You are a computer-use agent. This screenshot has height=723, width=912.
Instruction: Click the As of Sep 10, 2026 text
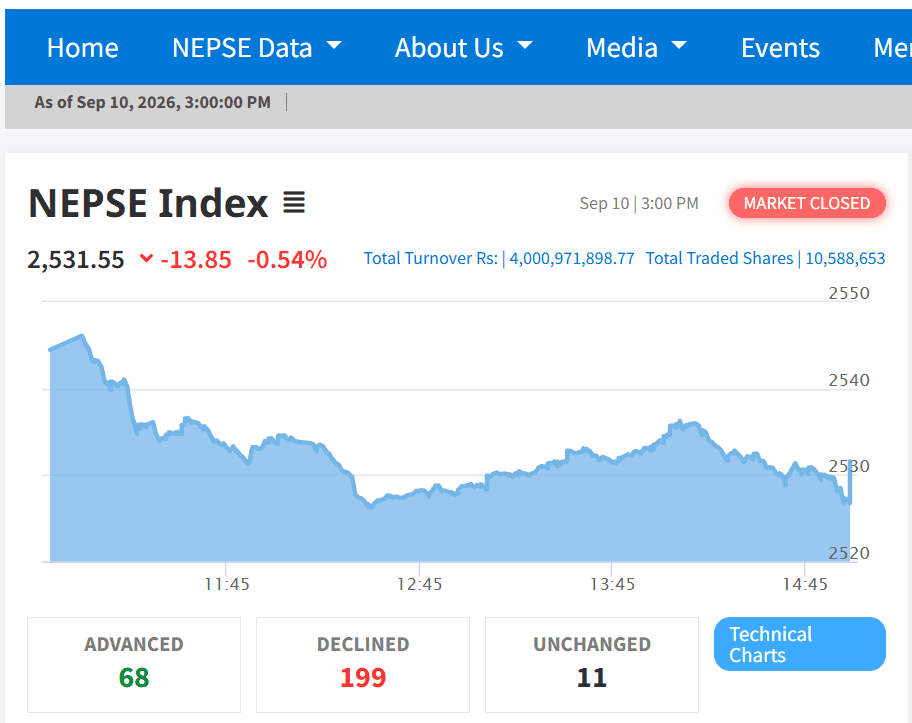point(152,102)
